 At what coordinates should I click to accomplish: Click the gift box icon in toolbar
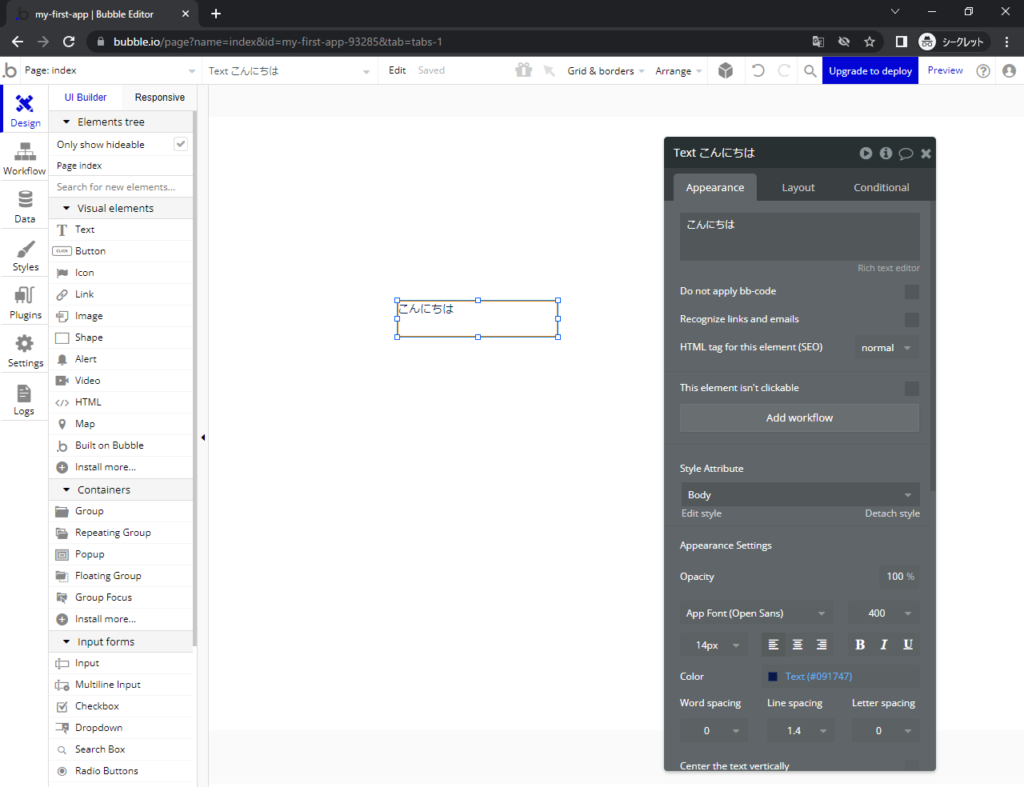click(523, 71)
